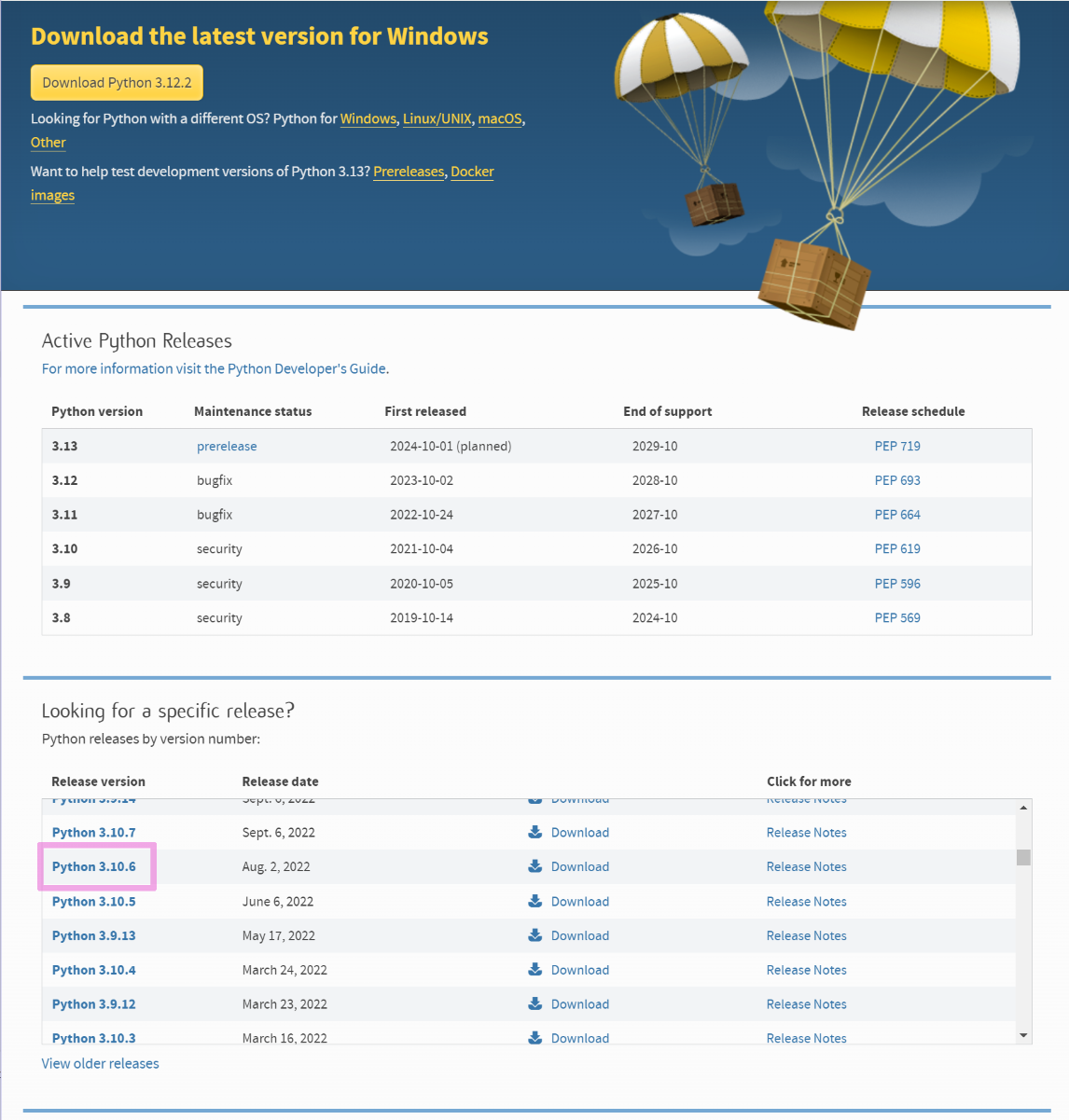The width and height of the screenshot is (1069, 1120).
Task: Click Download text for Python 3.9.12
Action: click(x=580, y=1004)
